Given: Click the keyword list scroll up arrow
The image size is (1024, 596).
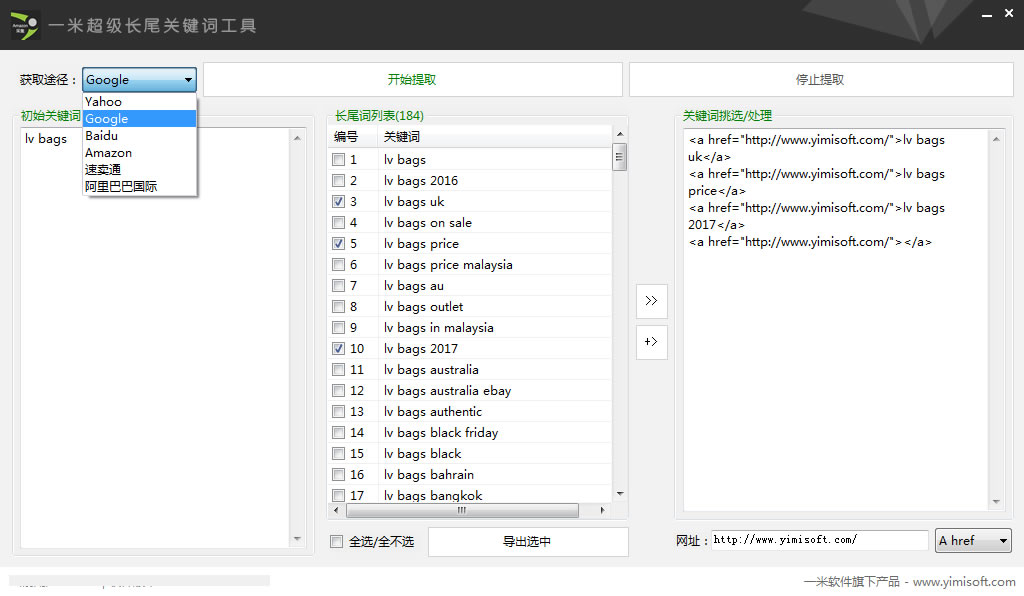Looking at the screenshot, I should tap(620, 134).
